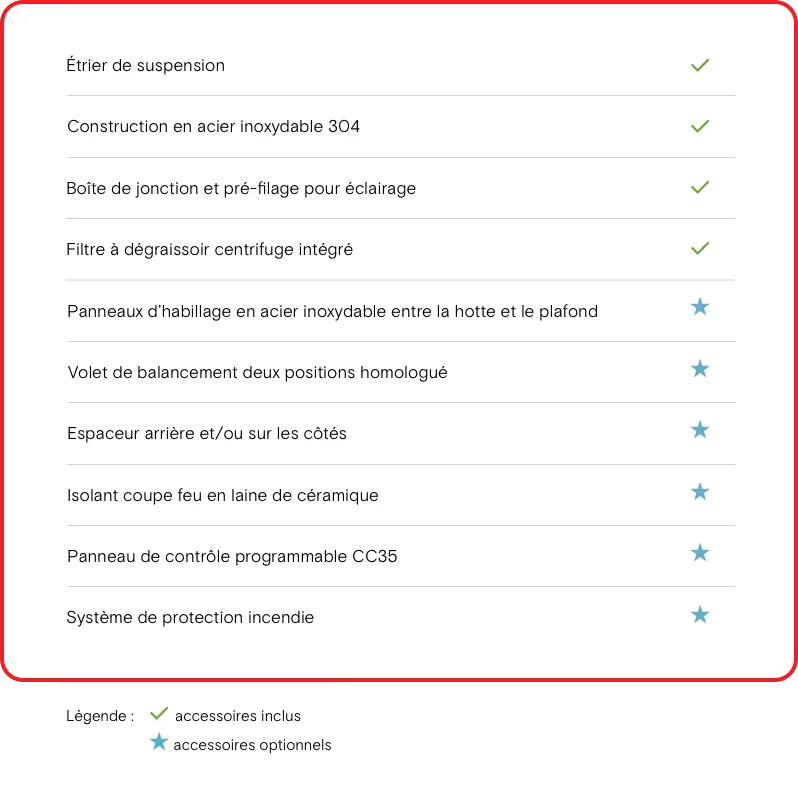The height and width of the screenshot is (798, 798).
Task: Select 'Construction en acier inoxydable 304' label
Action: click(x=213, y=126)
